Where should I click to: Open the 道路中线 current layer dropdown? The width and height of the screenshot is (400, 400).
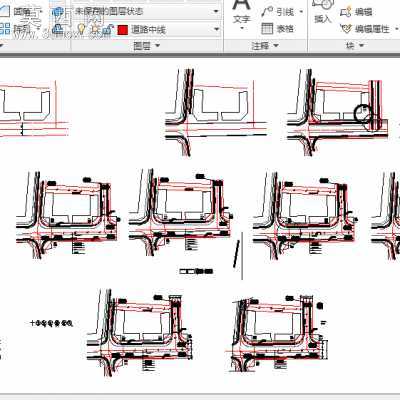pyautogui.click(x=147, y=30)
